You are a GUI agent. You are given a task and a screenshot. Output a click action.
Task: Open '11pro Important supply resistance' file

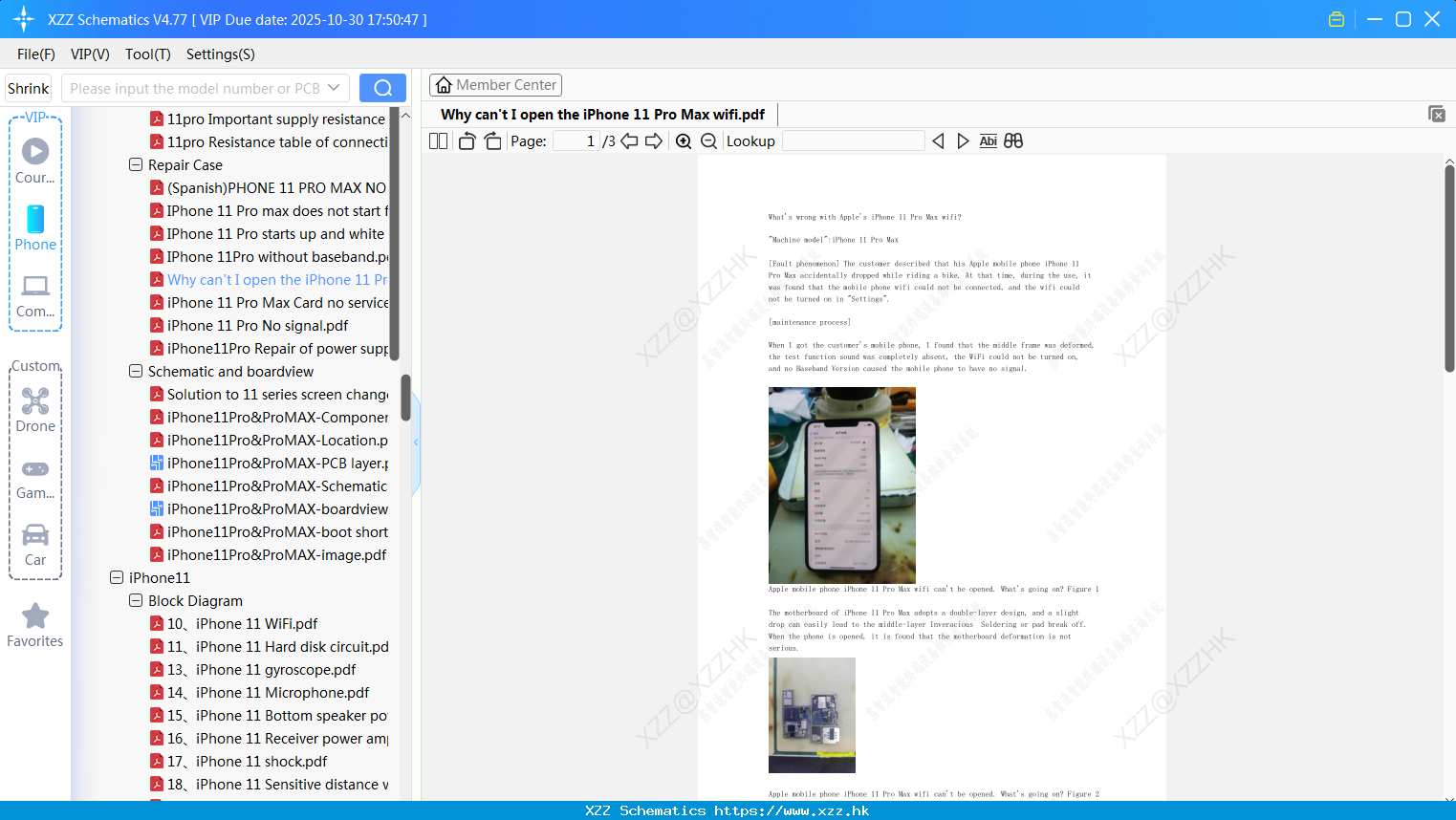268,119
